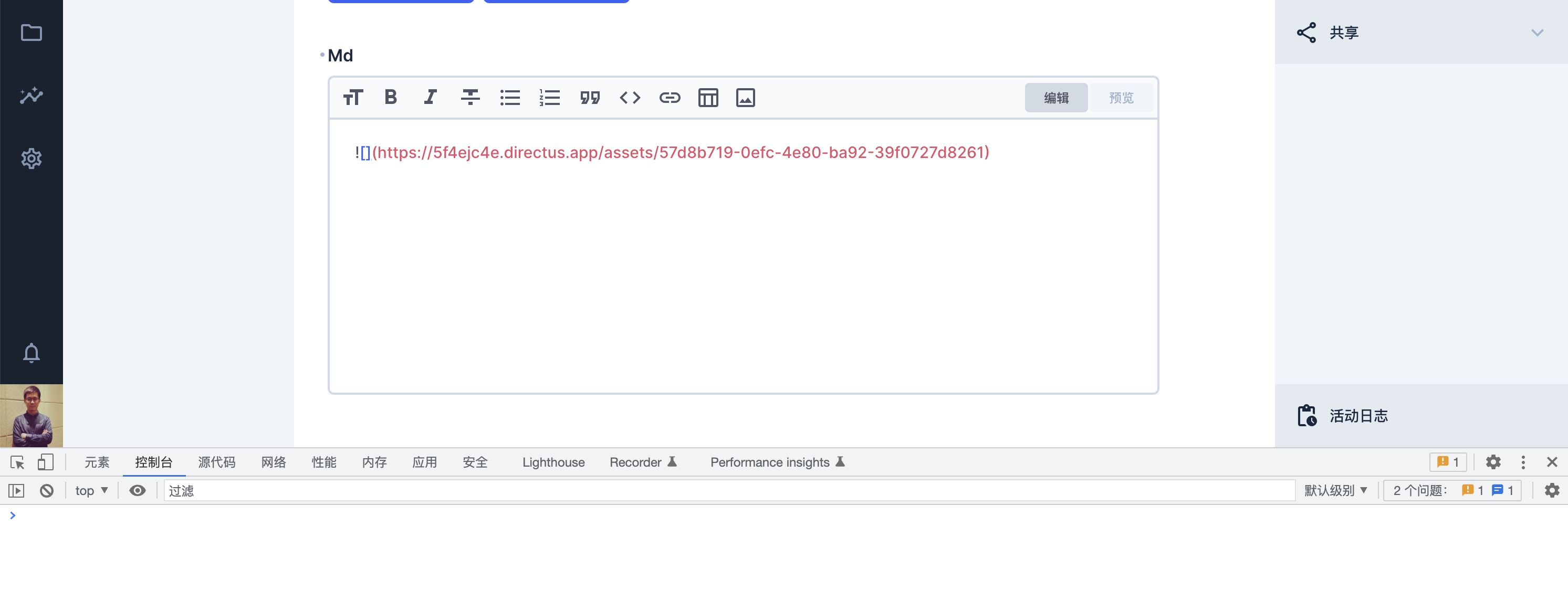Switch to the 网络 DevTools tab
This screenshot has height=611, width=1568.
(x=273, y=462)
